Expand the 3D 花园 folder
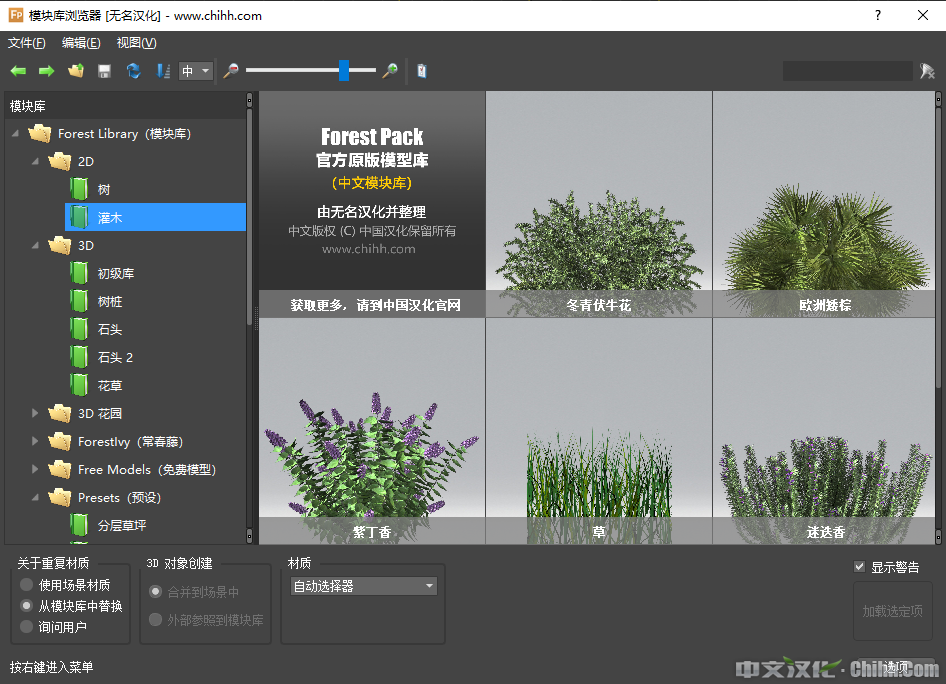The height and width of the screenshot is (684, 946). click(x=36, y=413)
